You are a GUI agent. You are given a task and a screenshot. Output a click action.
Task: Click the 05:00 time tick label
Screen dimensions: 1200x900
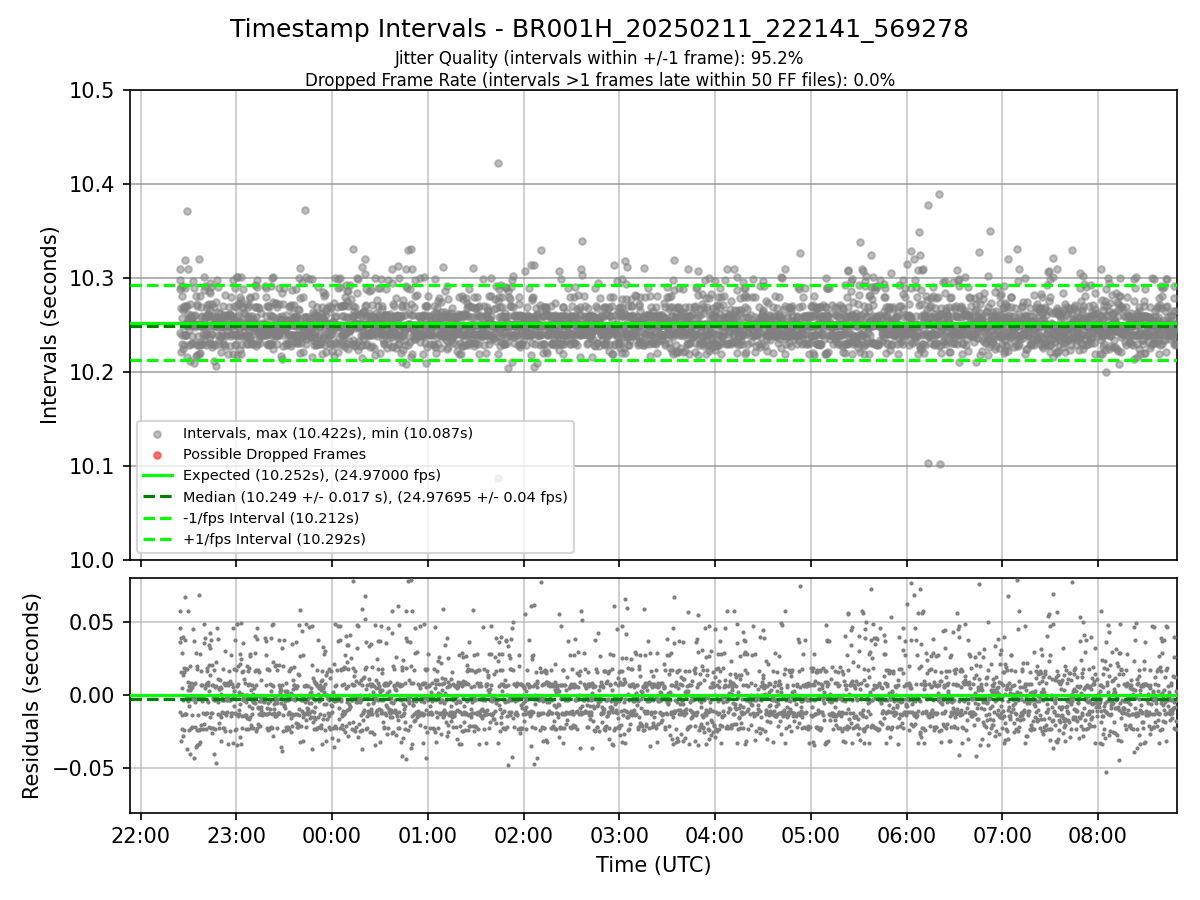pos(811,834)
